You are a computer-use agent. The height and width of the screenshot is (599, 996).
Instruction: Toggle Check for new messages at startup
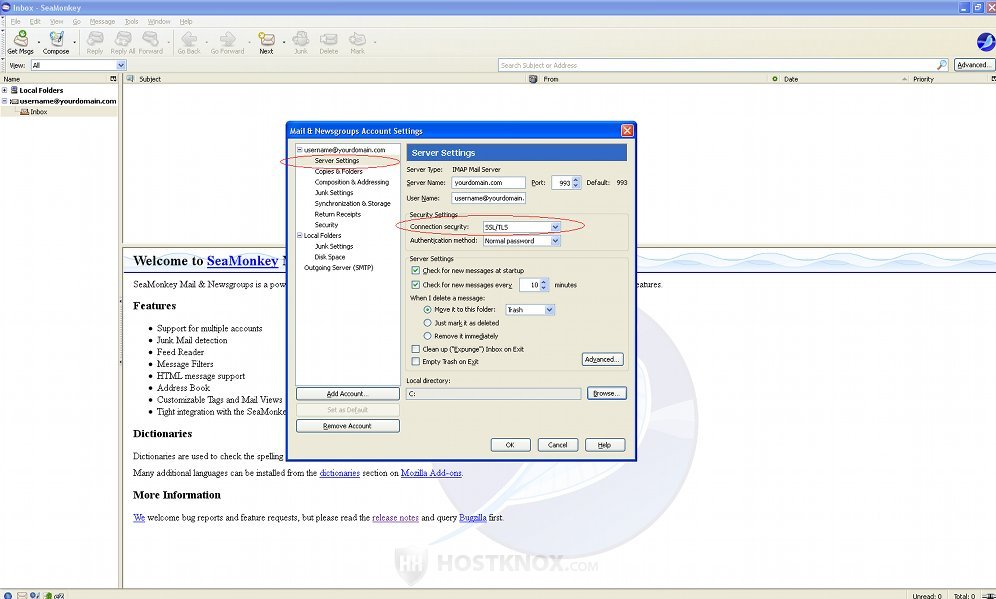(415, 271)
